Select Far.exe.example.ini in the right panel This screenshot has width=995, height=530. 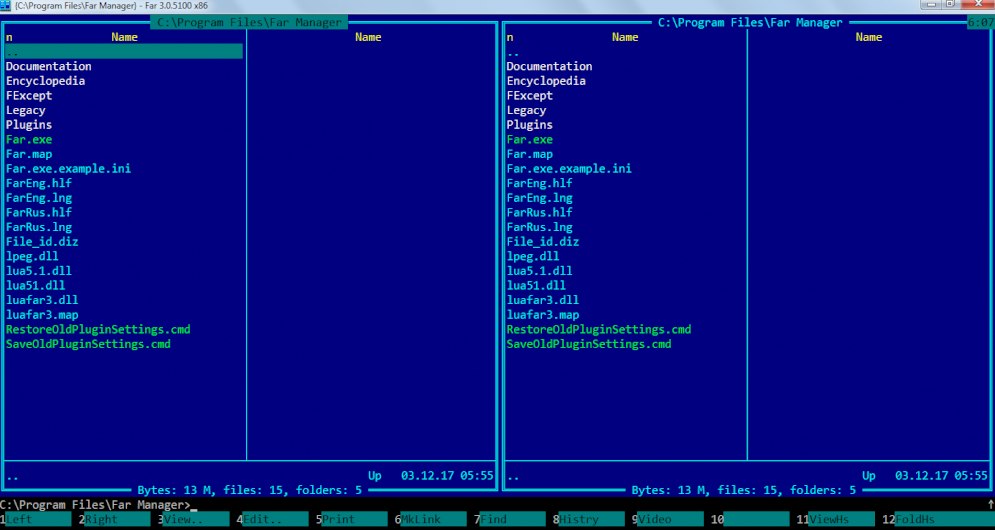coord(569,168)
